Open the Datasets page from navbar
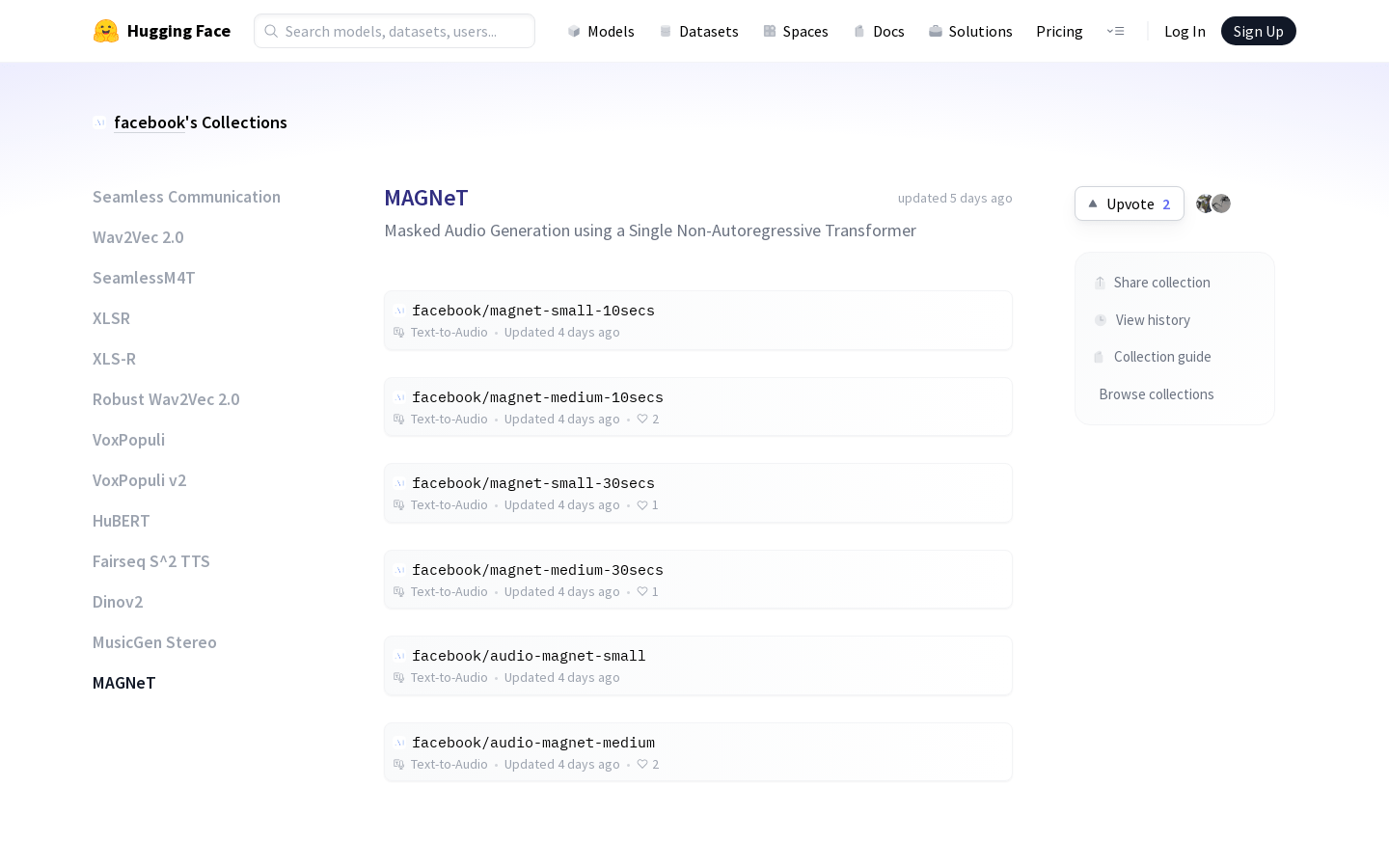This screenshot has width=1389, height=868. (698, 32)
